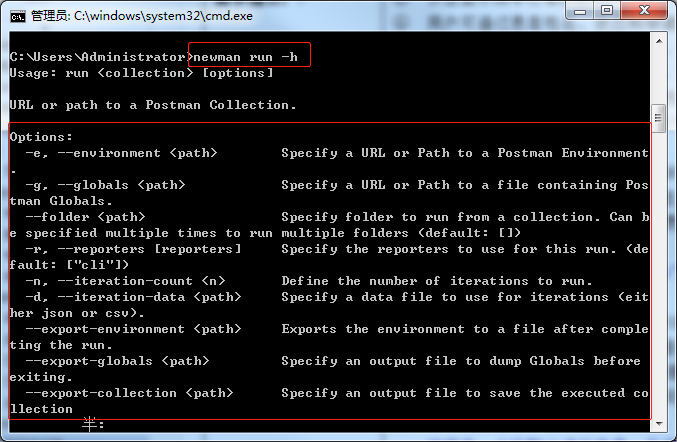Maximize the cmd.exe window
The width and height of the screenshot is (677, 442).
pos(607,11)
